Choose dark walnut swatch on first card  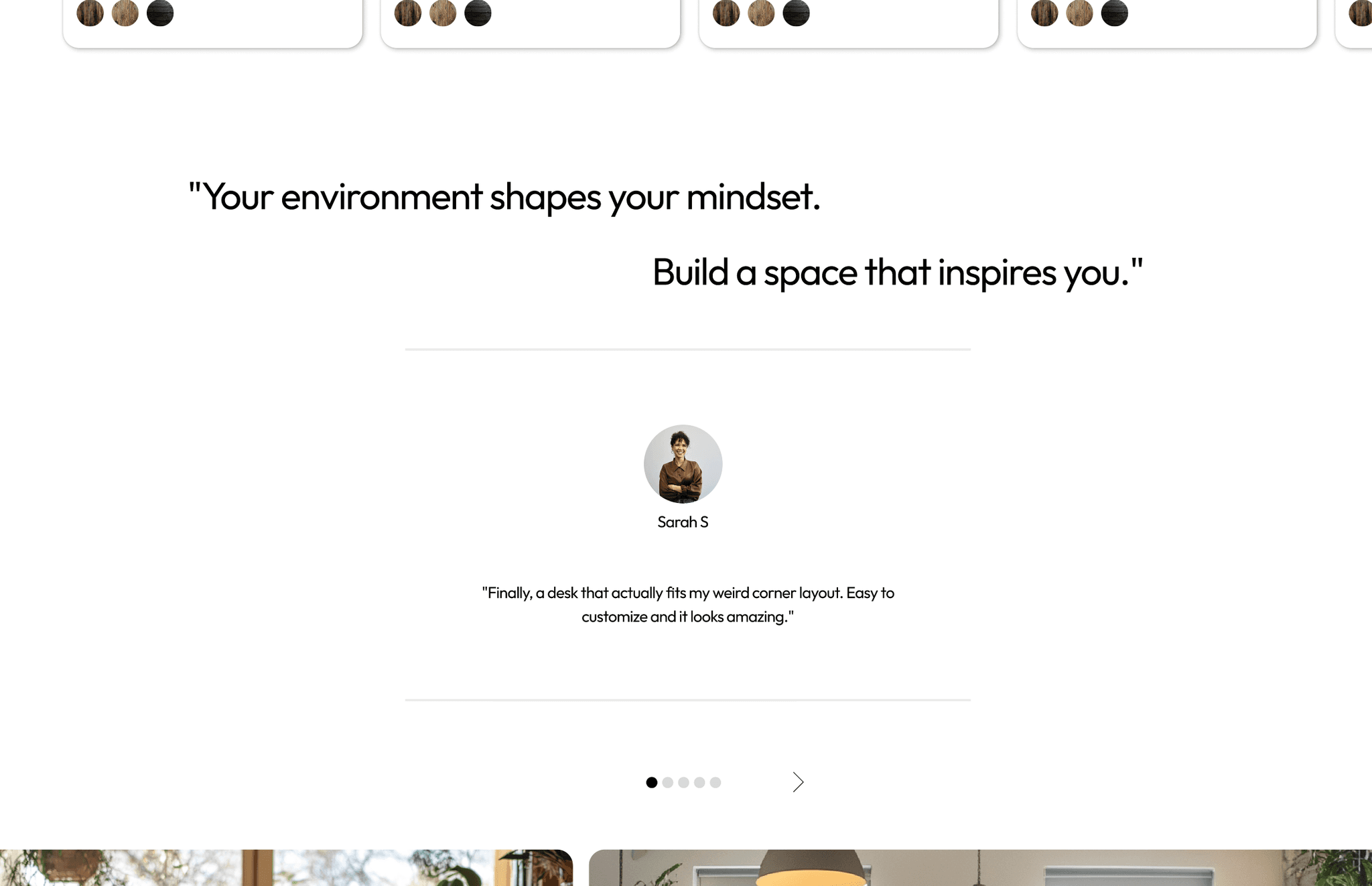(90, 13)
